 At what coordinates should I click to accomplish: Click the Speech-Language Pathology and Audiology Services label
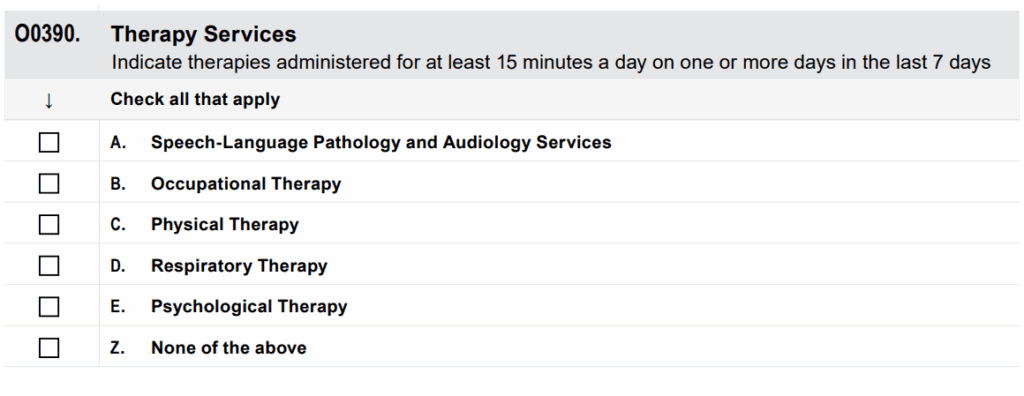click(x=381, y=142)
